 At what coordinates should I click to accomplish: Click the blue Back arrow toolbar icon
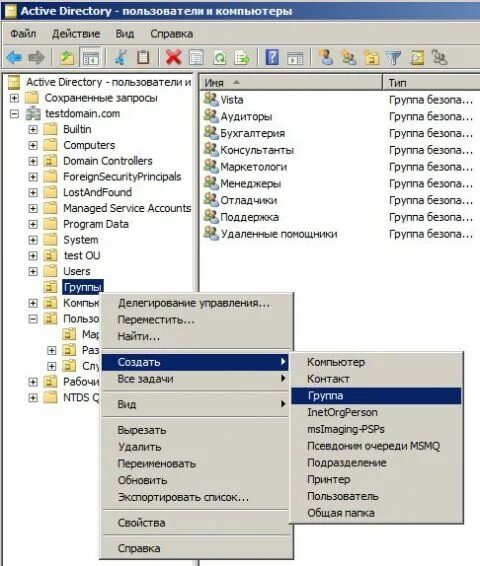tap(14, 57)
